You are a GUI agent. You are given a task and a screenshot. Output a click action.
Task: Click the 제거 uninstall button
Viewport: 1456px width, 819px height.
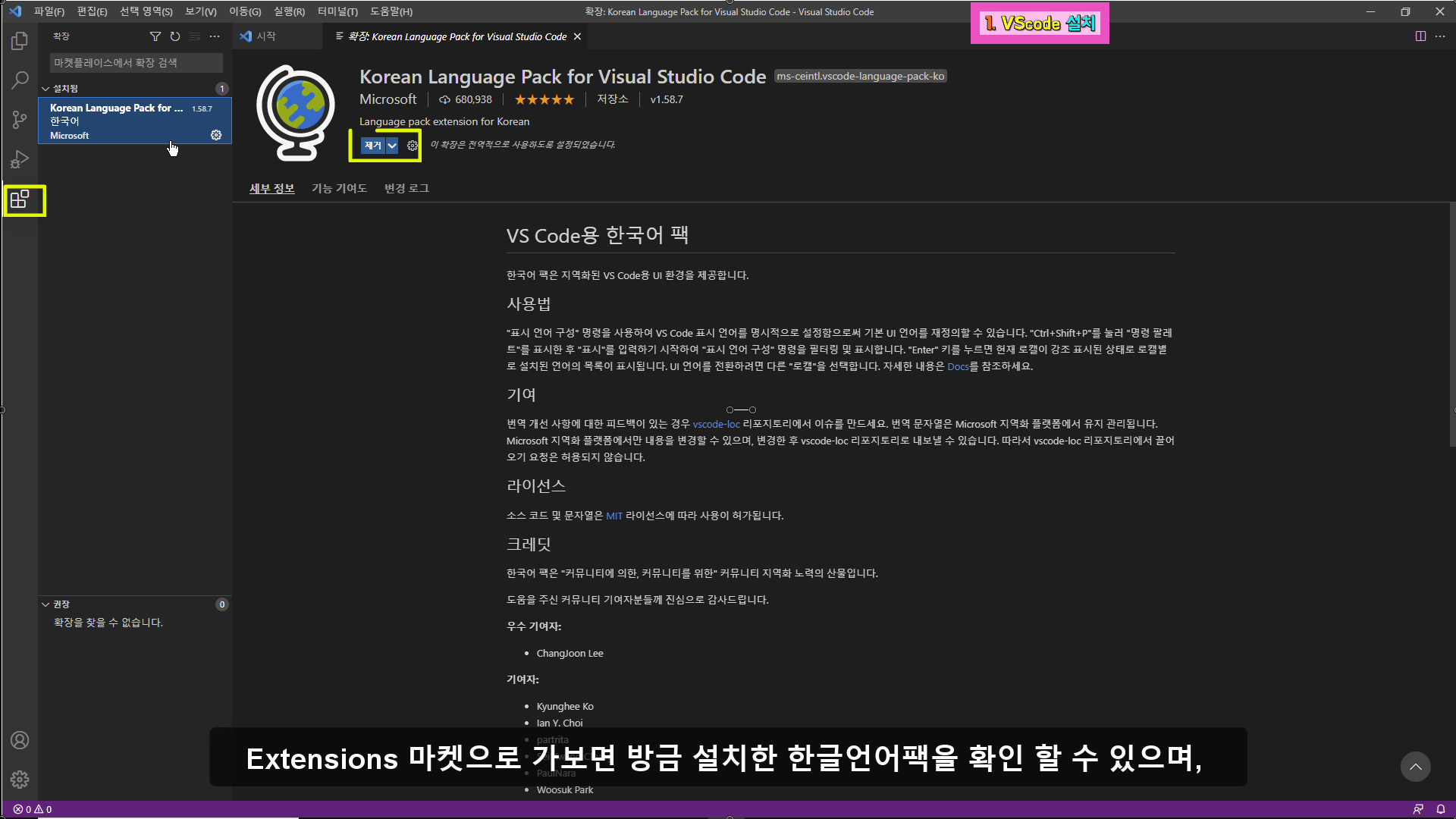[372, 146]
